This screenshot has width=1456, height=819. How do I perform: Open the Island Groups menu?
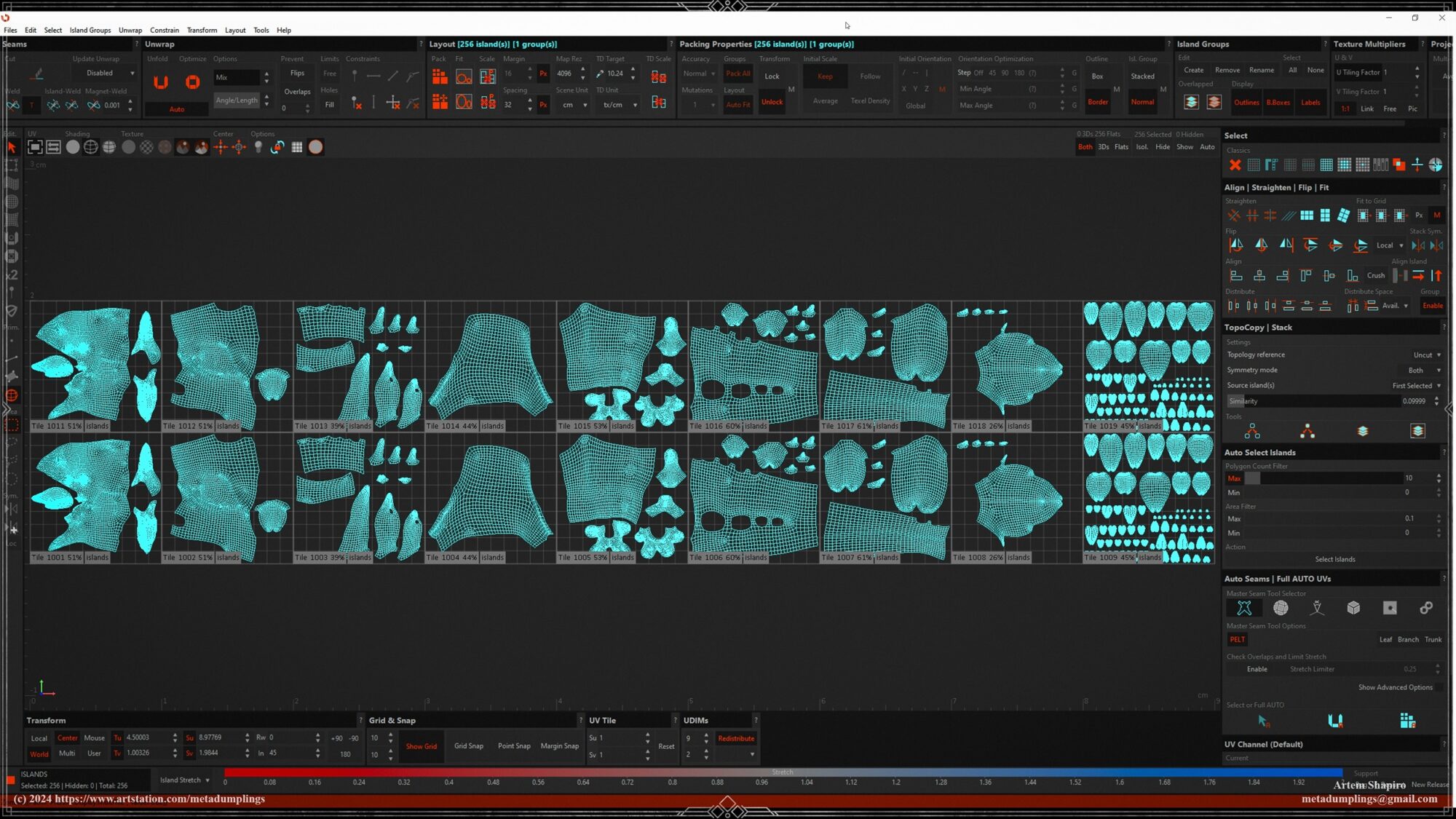90,31
